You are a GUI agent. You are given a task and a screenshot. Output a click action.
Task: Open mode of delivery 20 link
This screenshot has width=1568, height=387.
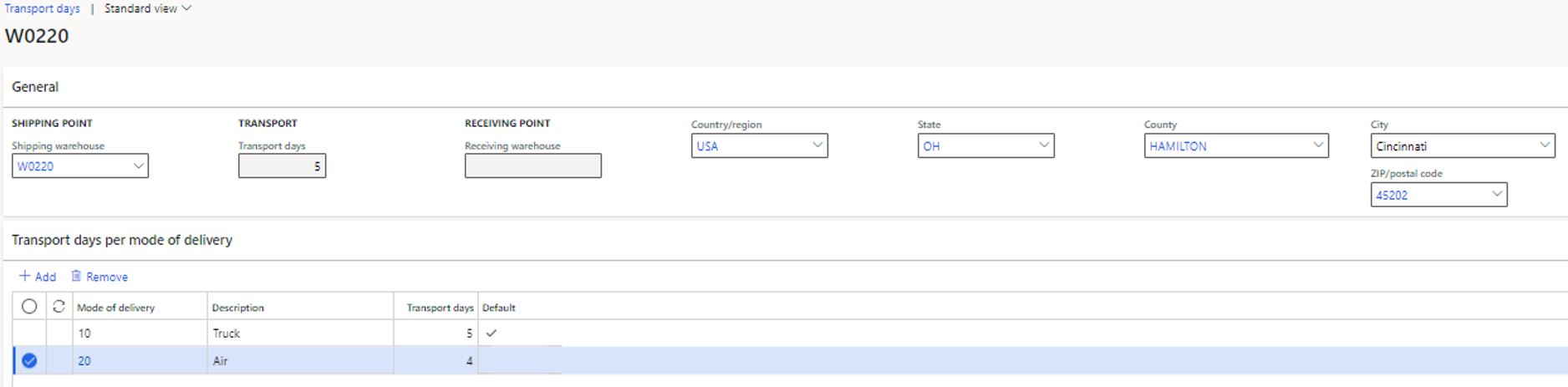pos(84,360)
